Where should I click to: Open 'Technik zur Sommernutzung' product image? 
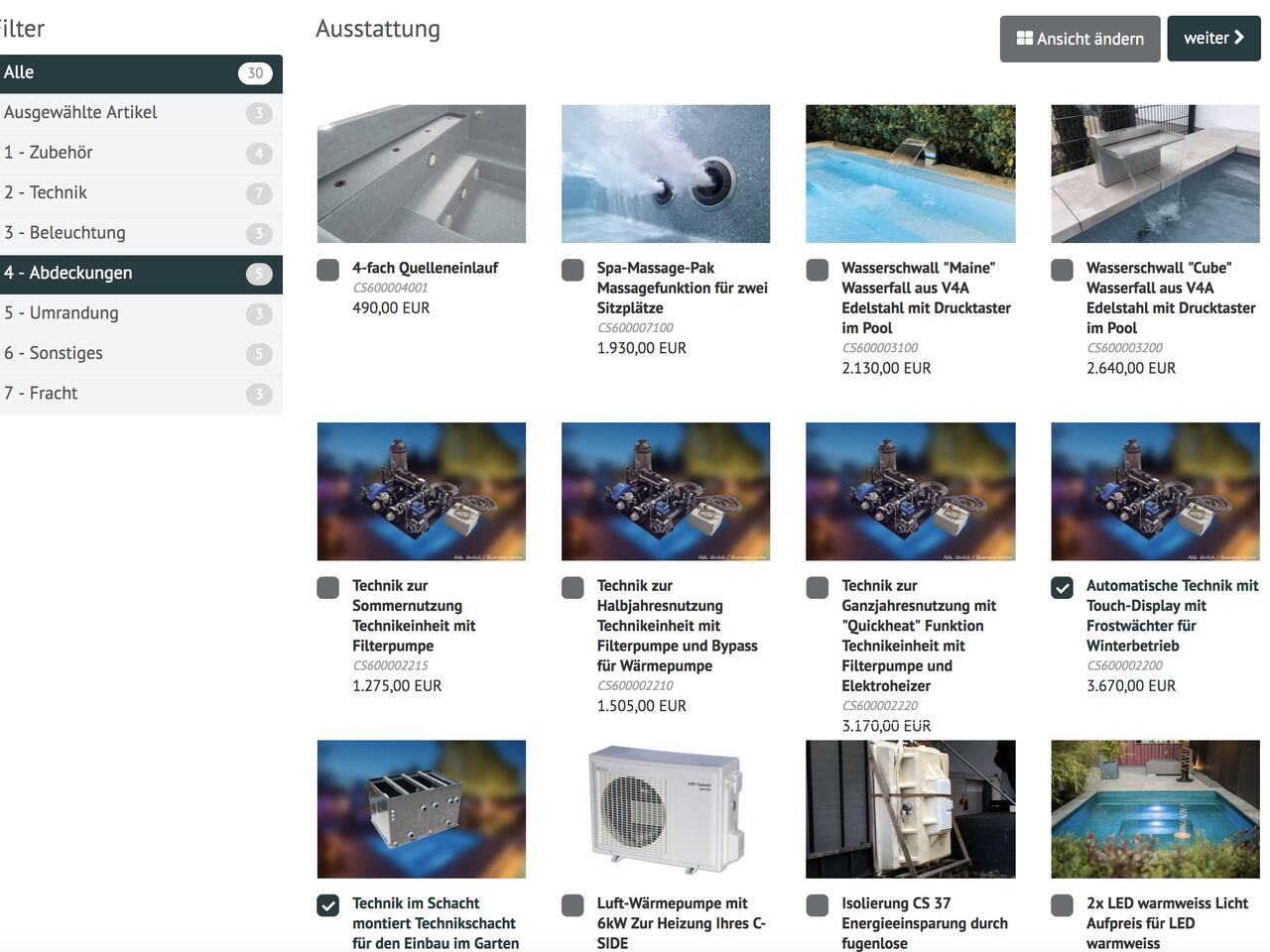click(x=422, y=492)
